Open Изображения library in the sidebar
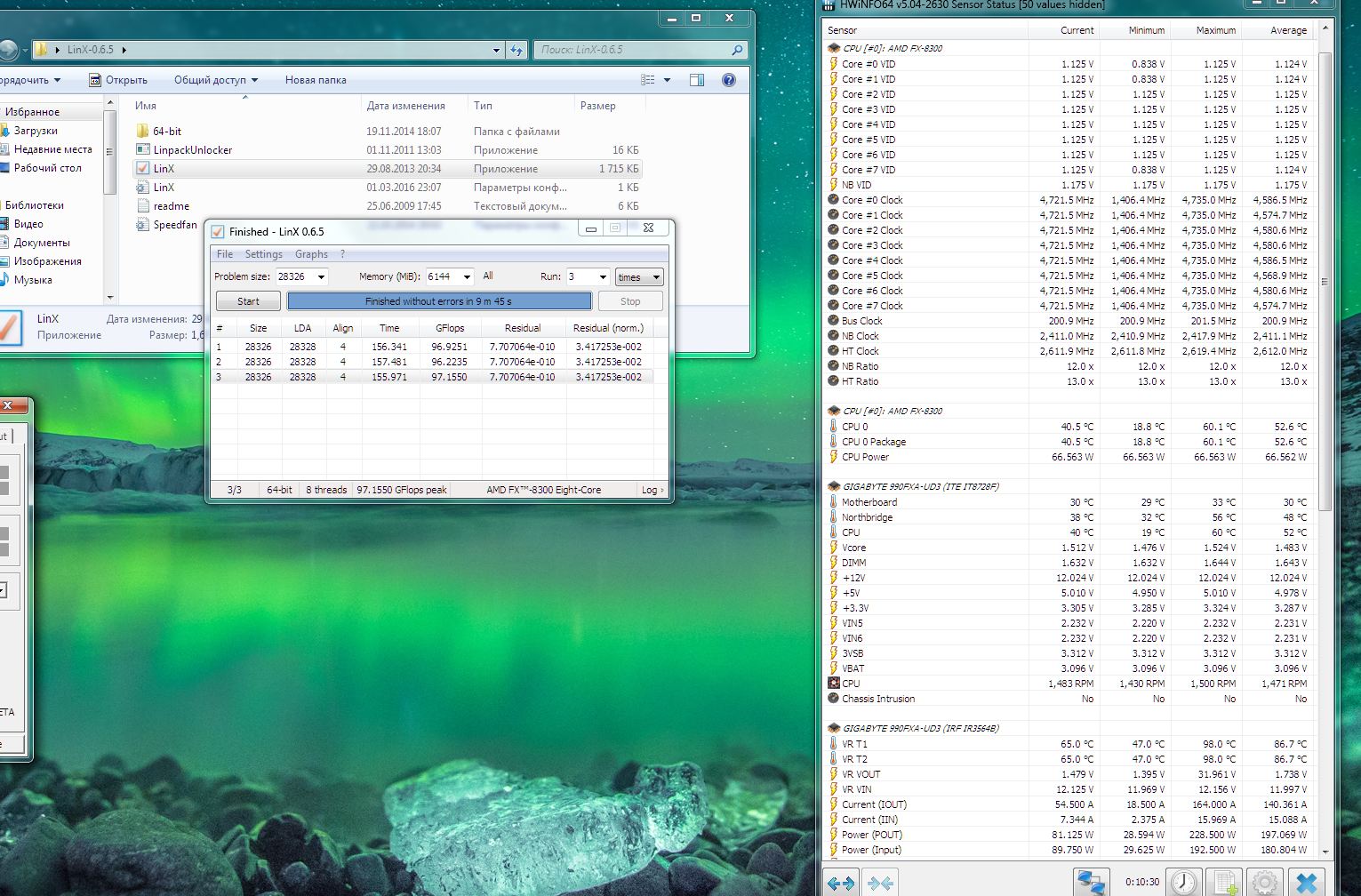The image size is (1361, 896). tap(47, 261)
